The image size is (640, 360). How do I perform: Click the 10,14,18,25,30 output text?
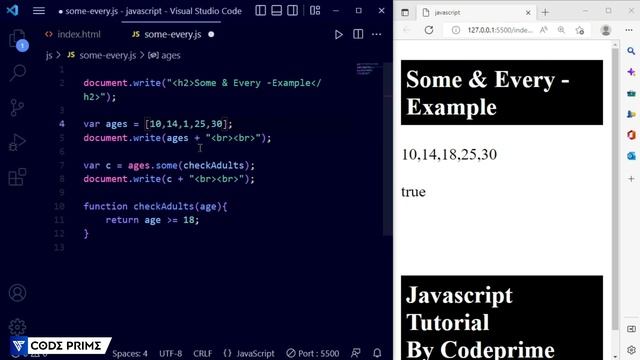449,155
